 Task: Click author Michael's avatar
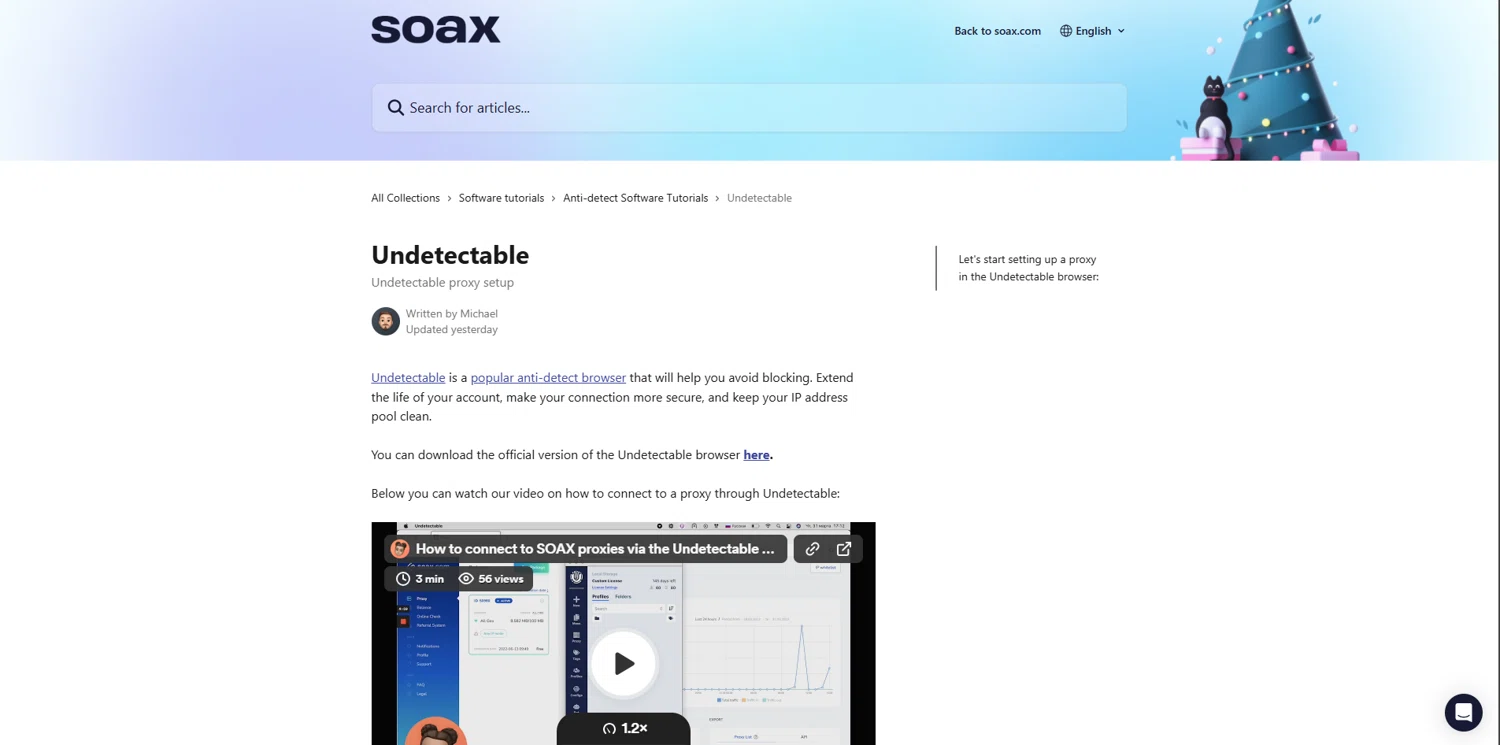385,321
